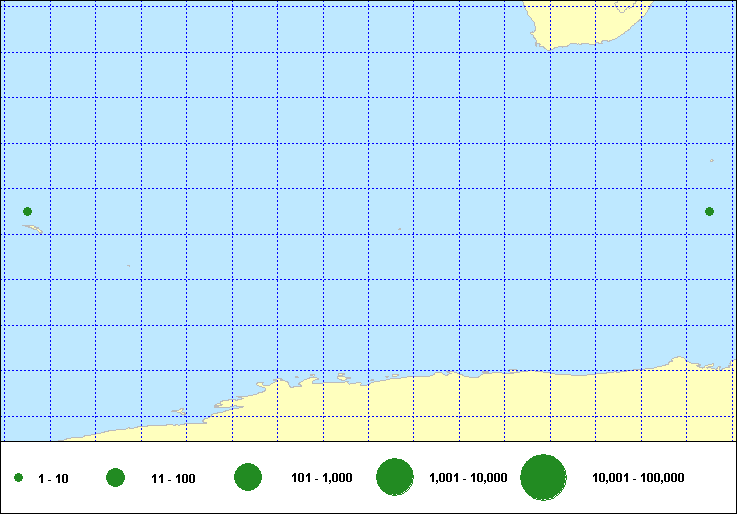The image size is (737, 514).
Task: Click the "1 - 10" legend label
Action: click(53, 479)
